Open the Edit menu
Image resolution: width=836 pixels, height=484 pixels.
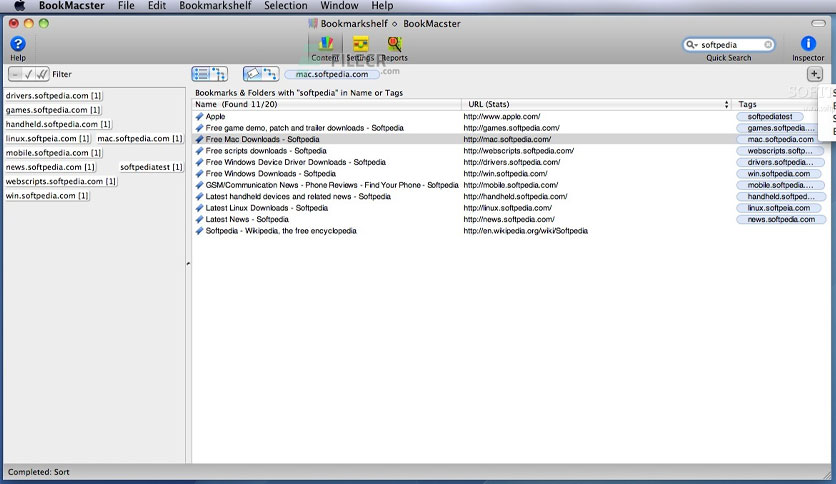tap(157, 6)
